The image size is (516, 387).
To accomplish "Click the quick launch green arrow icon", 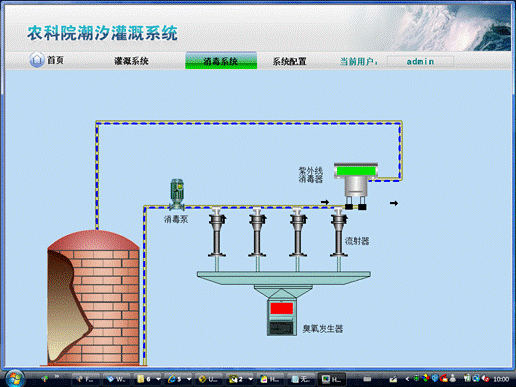I will click(x=45, y=378).
